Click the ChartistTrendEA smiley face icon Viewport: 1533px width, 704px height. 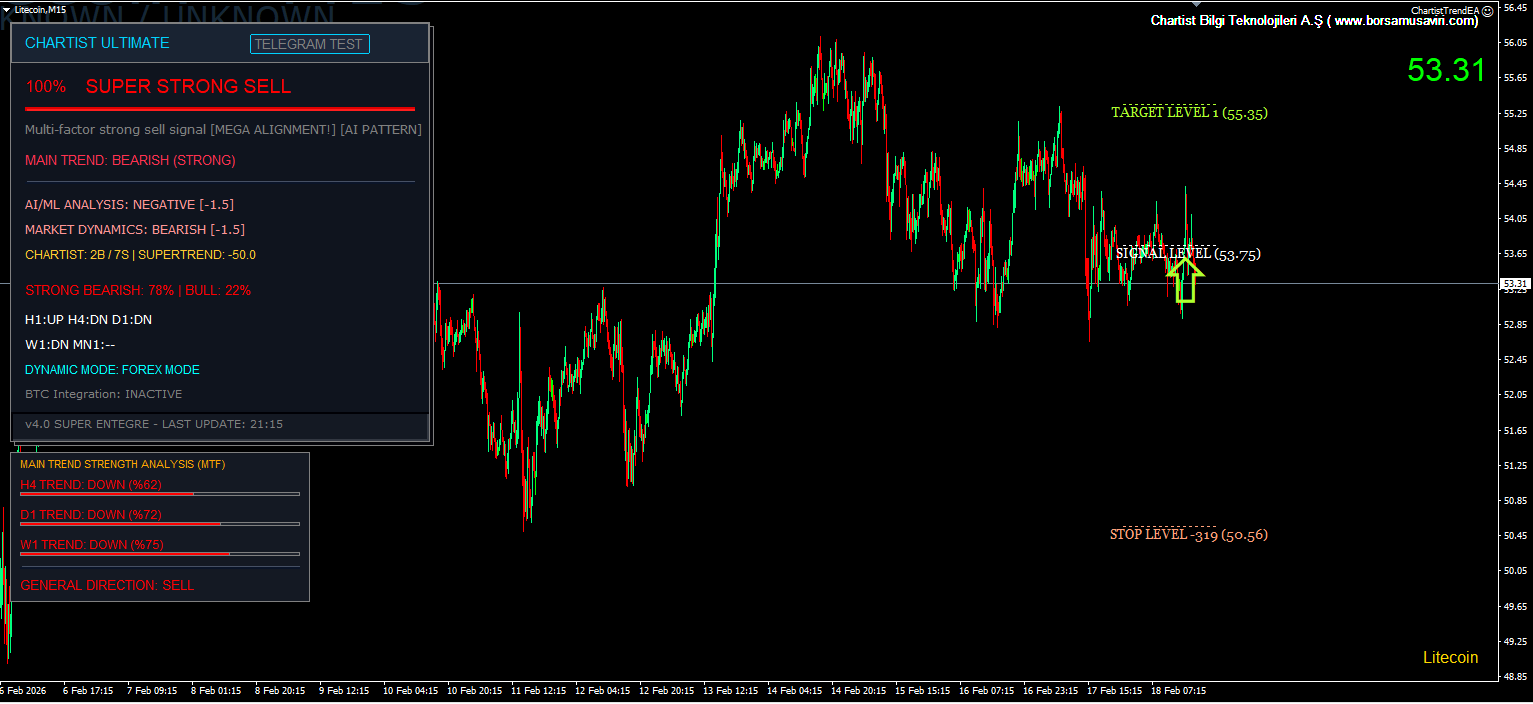point(1487,10)
